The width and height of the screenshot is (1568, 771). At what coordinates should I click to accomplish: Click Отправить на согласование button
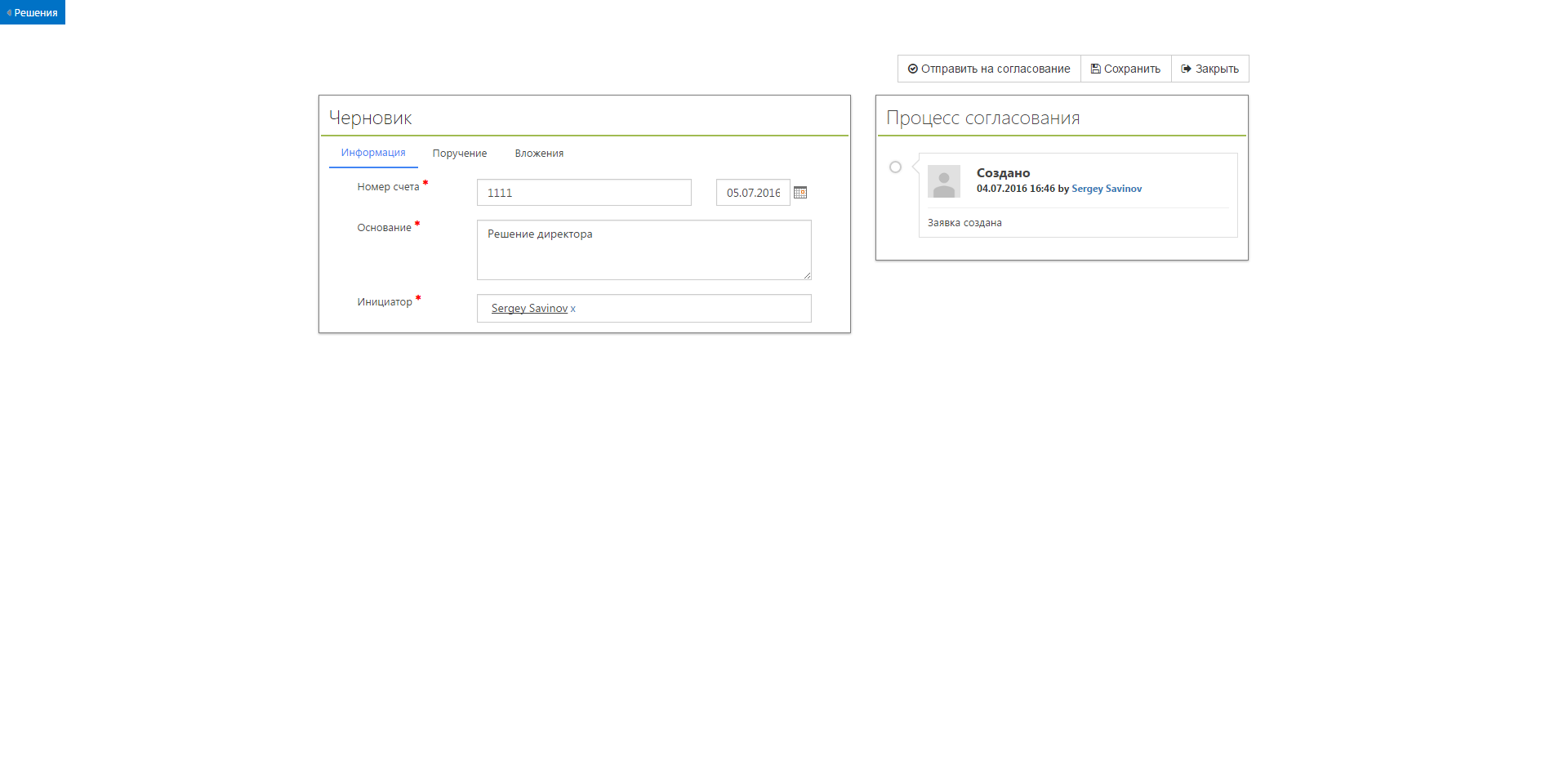pyautogui.click(x=989, y=69)
